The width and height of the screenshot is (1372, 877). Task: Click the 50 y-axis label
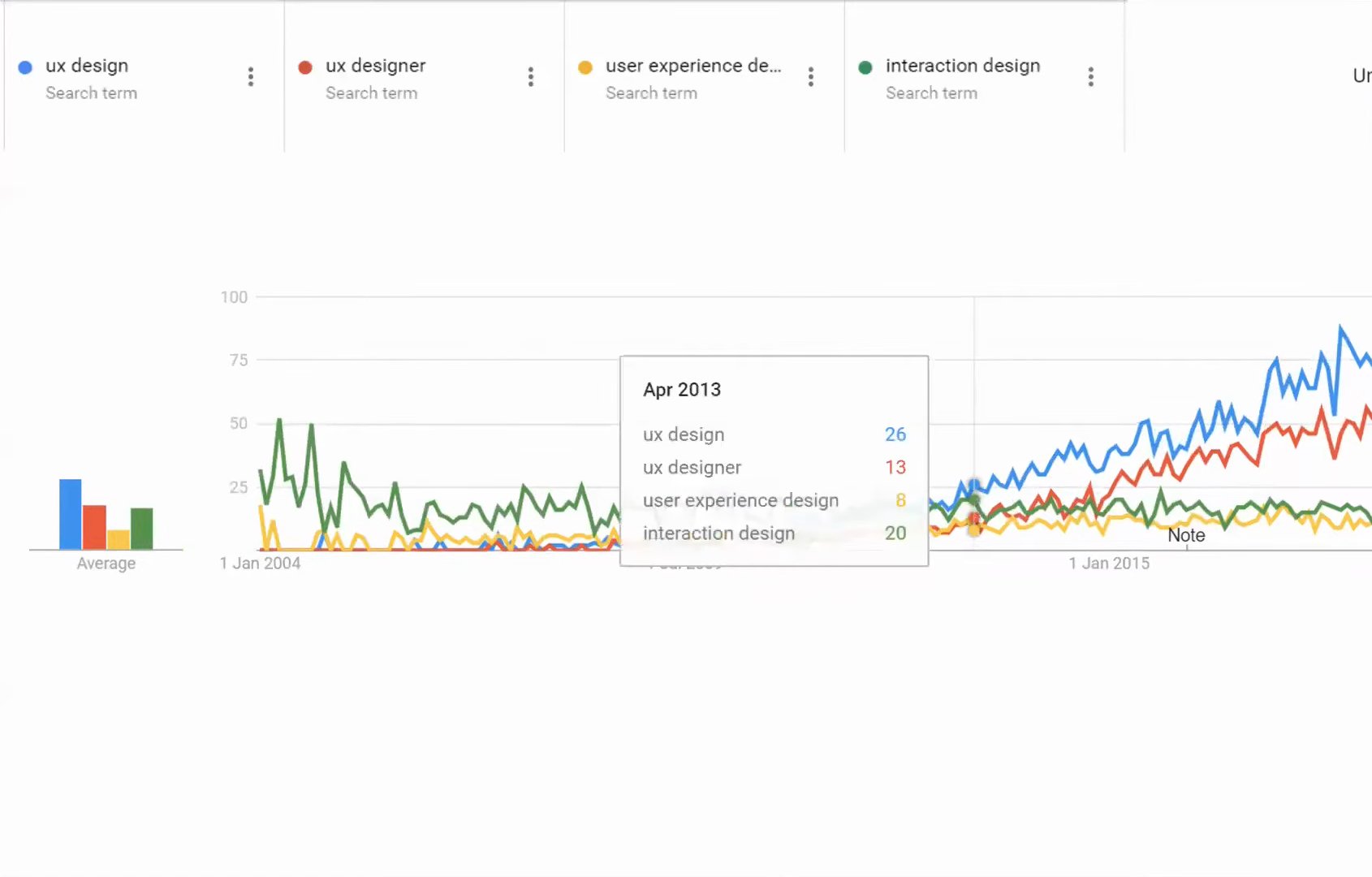(239, 423)
